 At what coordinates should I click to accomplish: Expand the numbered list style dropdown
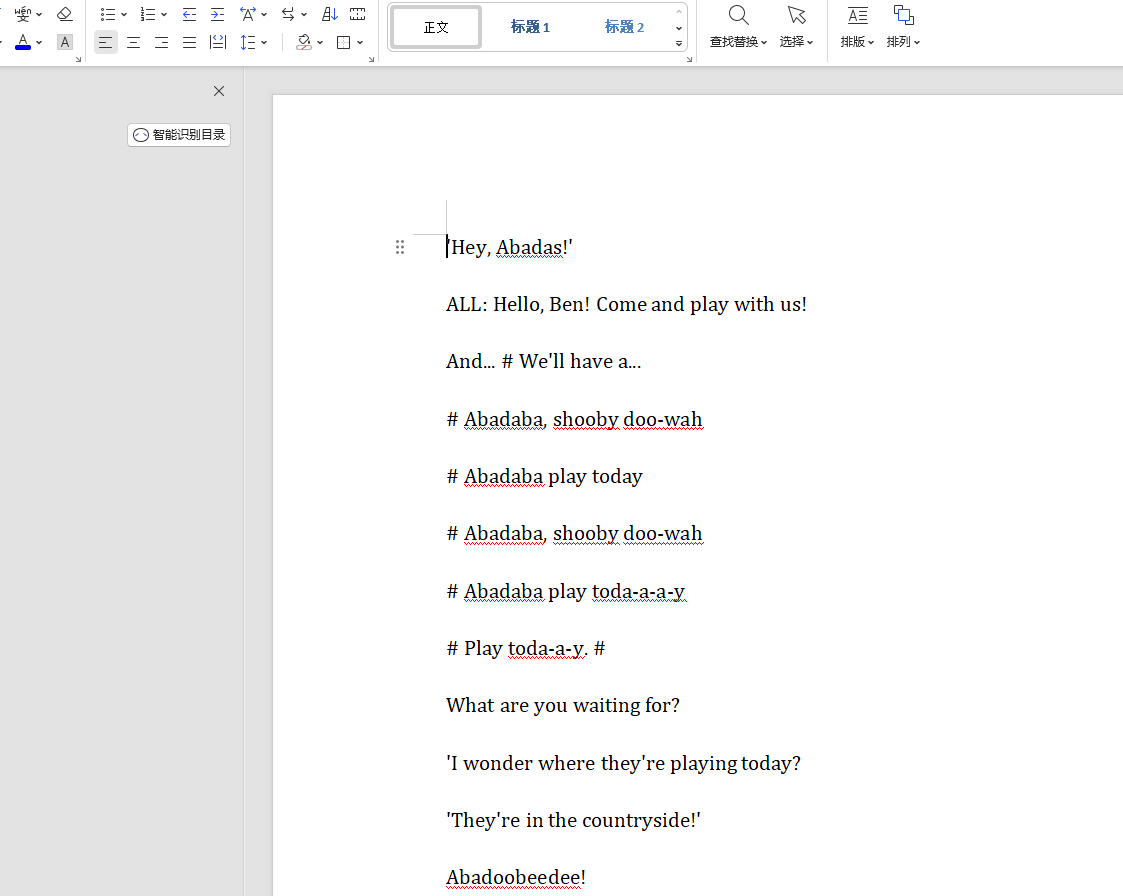coord(164,14)
